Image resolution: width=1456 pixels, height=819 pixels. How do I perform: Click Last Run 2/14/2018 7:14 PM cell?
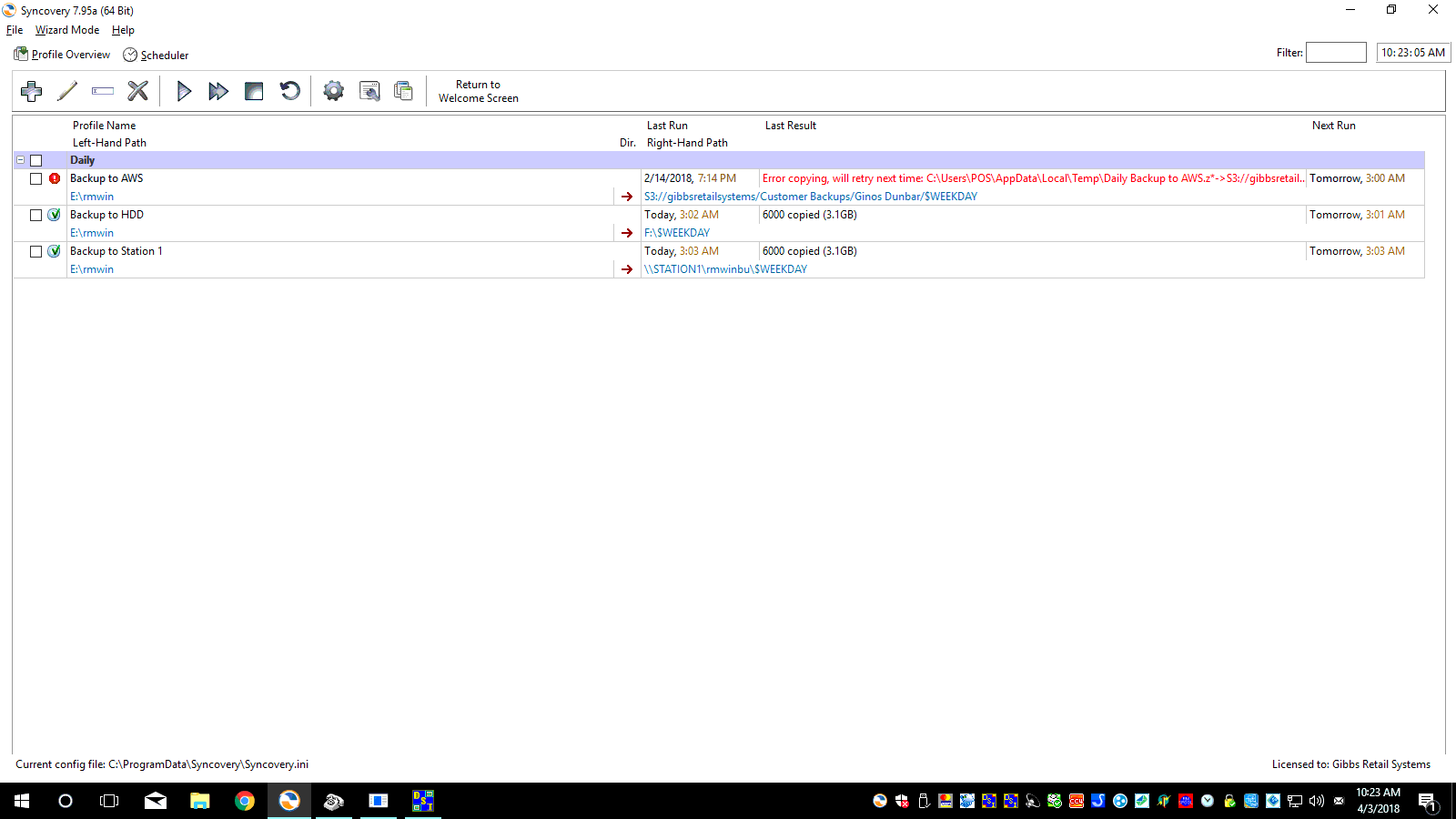point(690,178)
